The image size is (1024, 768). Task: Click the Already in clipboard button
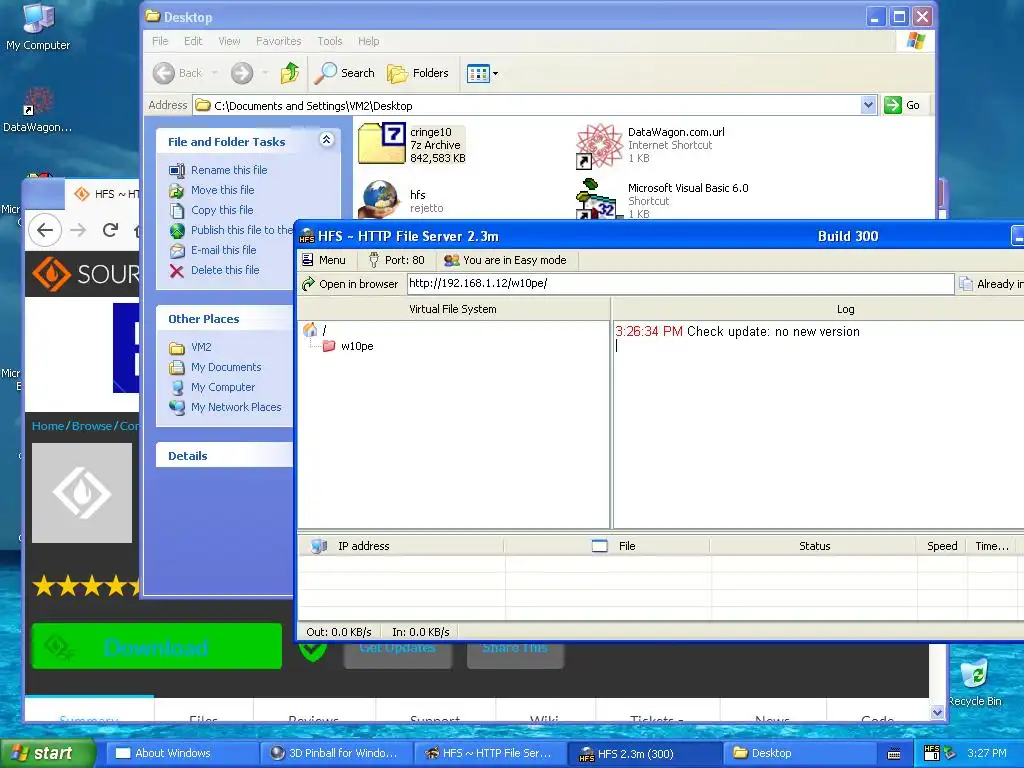point(991,284)
